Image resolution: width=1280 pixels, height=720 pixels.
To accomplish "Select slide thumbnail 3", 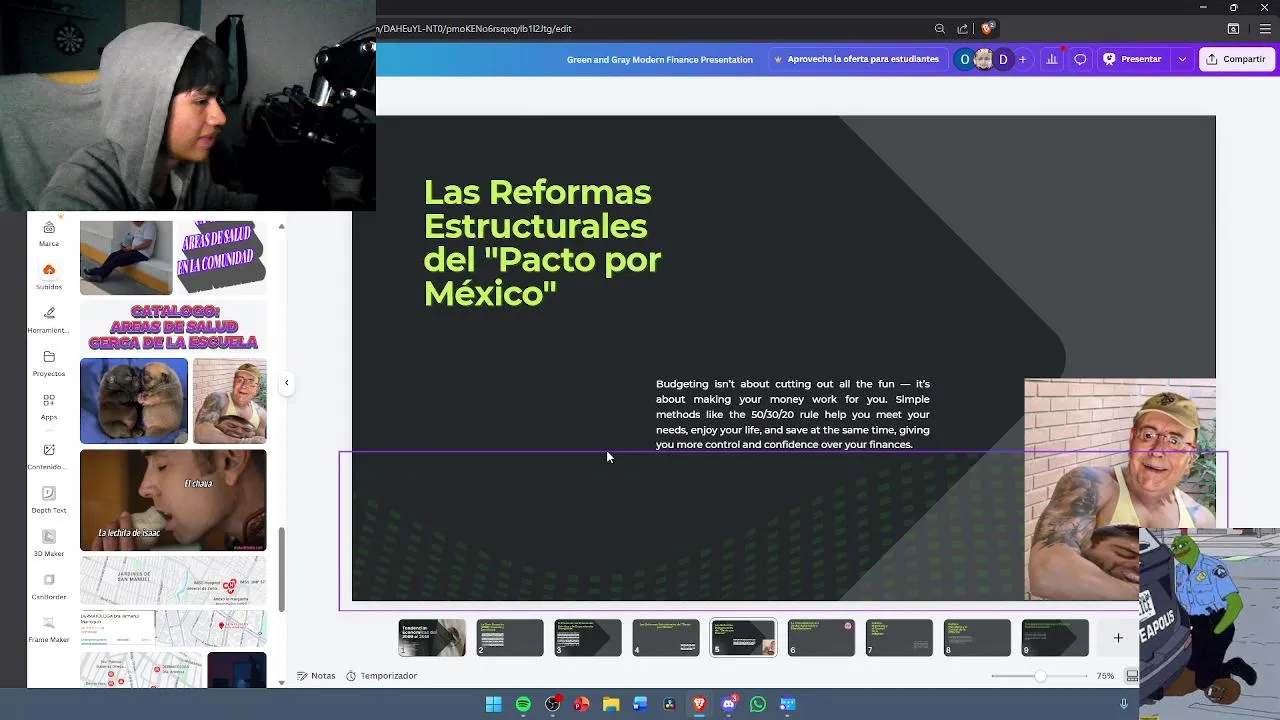I will [588, 638].
